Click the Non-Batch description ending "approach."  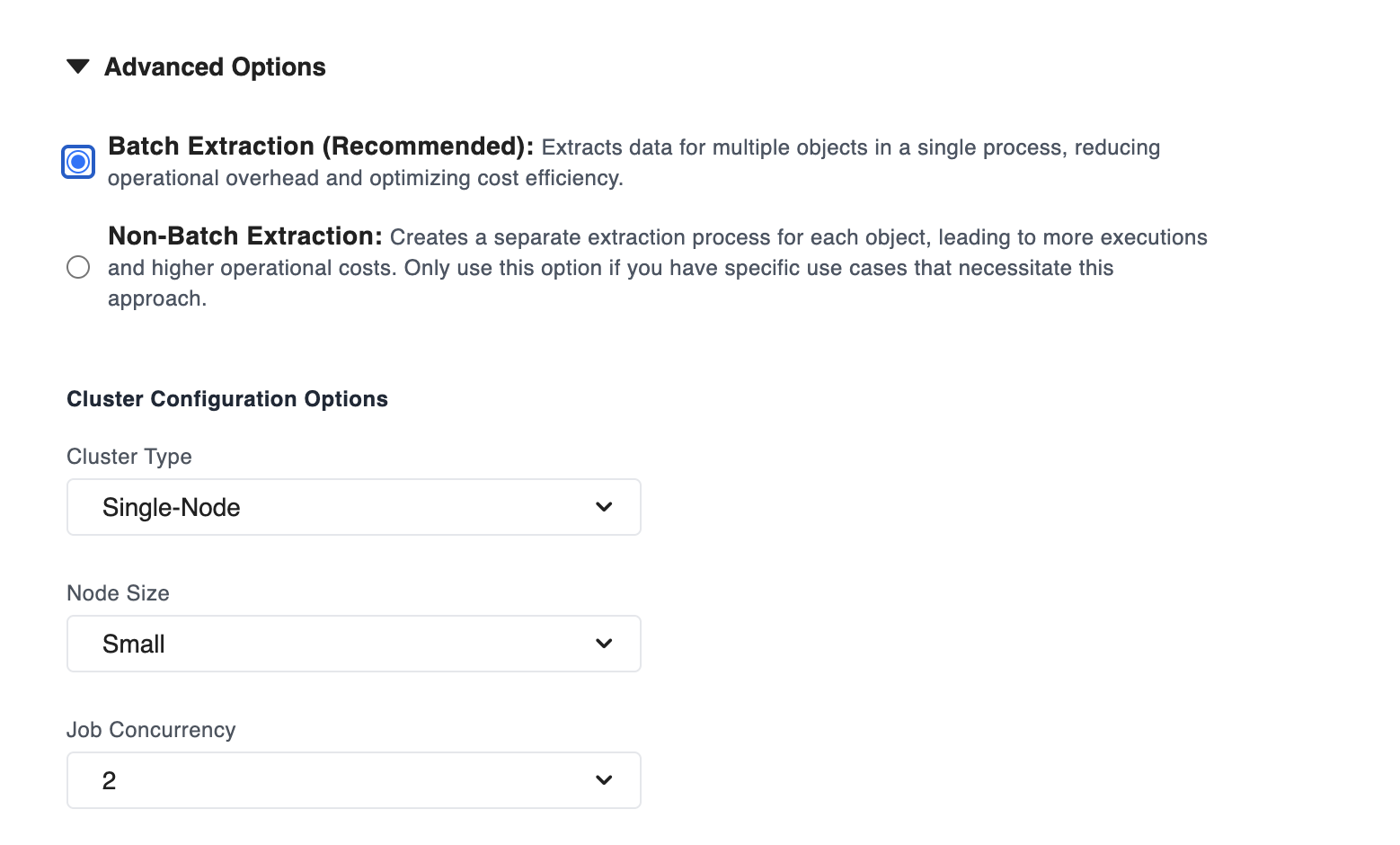(157, 298)
